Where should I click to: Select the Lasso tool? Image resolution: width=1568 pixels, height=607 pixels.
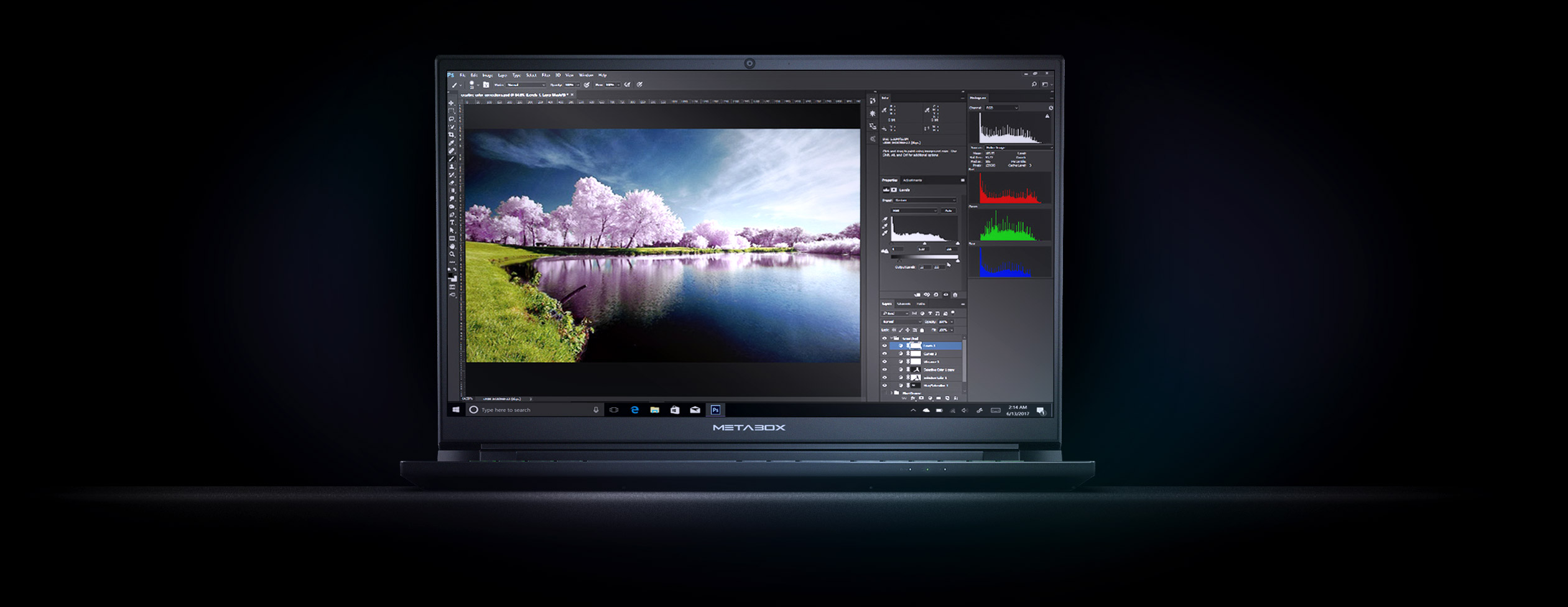pos(452,119)
